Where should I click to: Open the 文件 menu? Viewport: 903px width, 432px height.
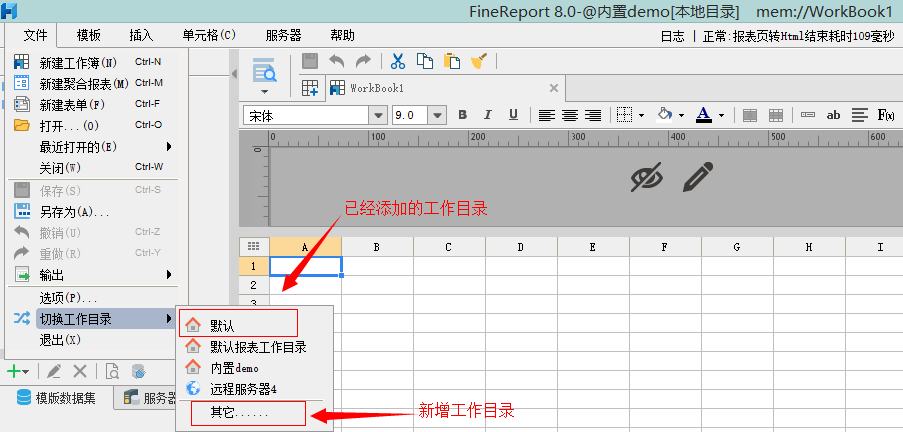click(36, 36)
